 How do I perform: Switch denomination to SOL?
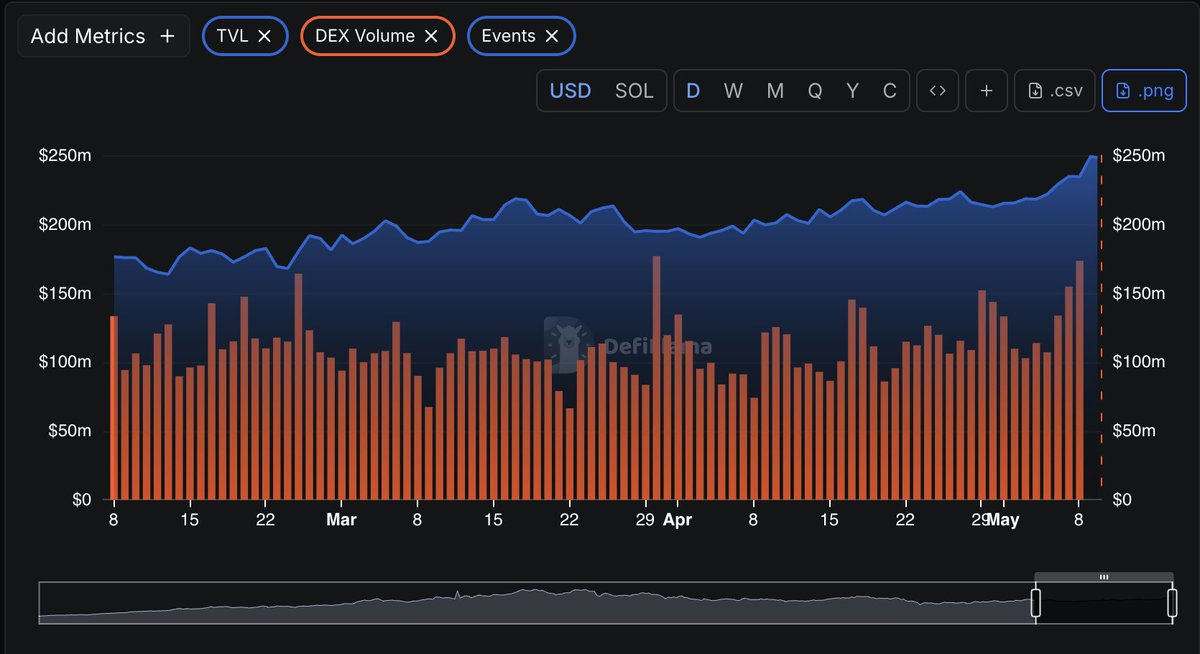pos(634,91)
